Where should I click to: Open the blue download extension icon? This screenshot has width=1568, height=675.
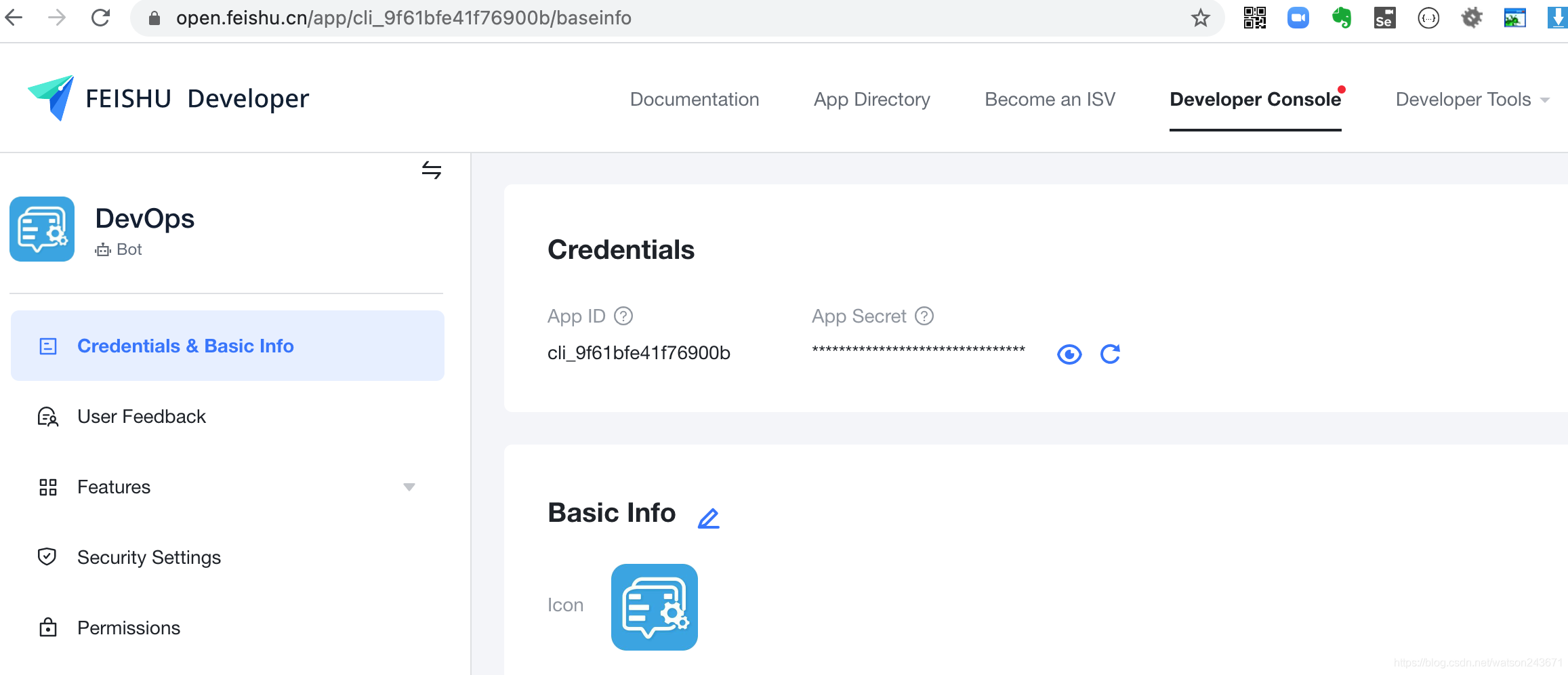tap(1558, 18)
